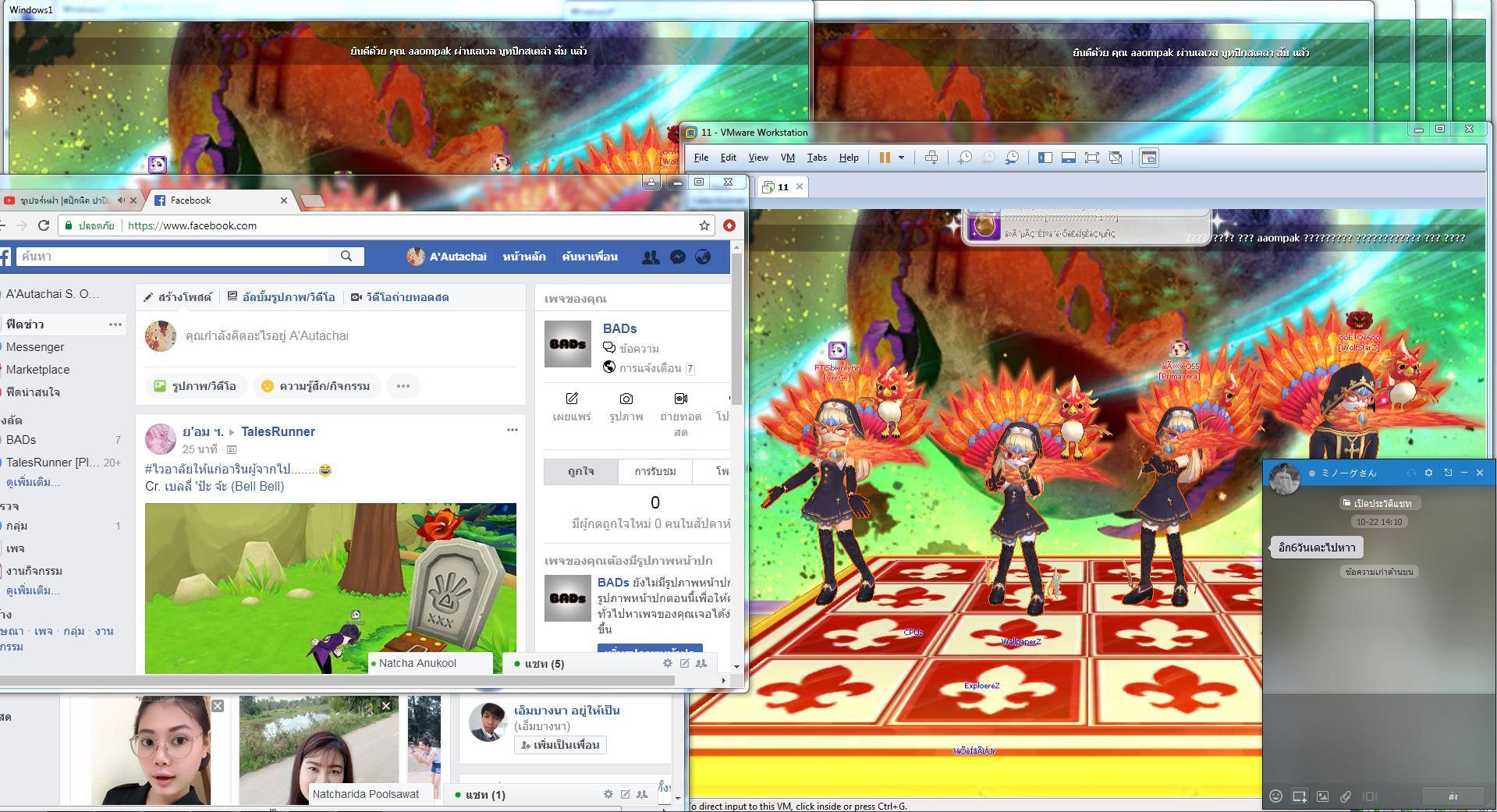Image resolution: width=1497 pixels, height=812 pixels.
Task: Select the การรับชม tab in BADs panel
Action: coord(655,471)
